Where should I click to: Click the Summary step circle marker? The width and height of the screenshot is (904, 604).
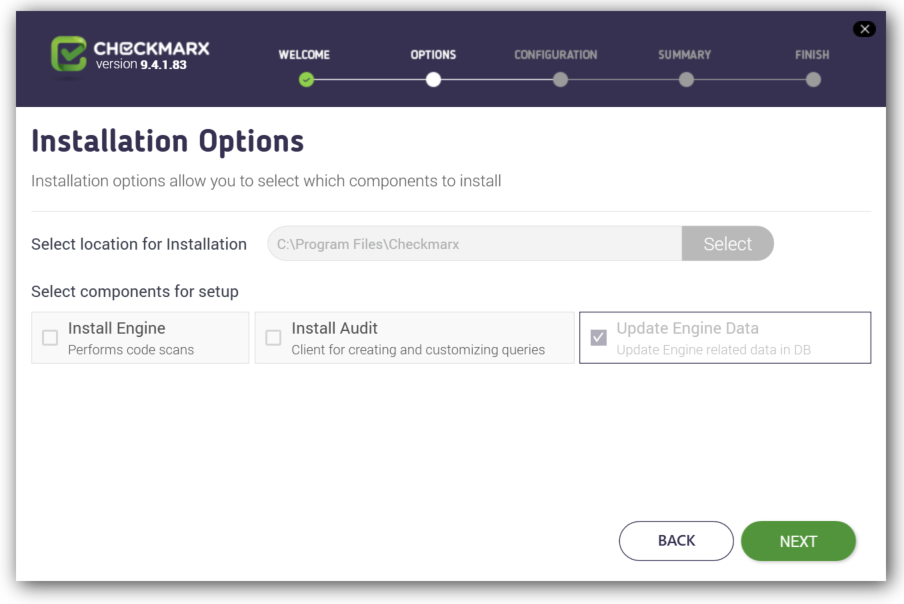pyautogui.click(x=686, y=80)
